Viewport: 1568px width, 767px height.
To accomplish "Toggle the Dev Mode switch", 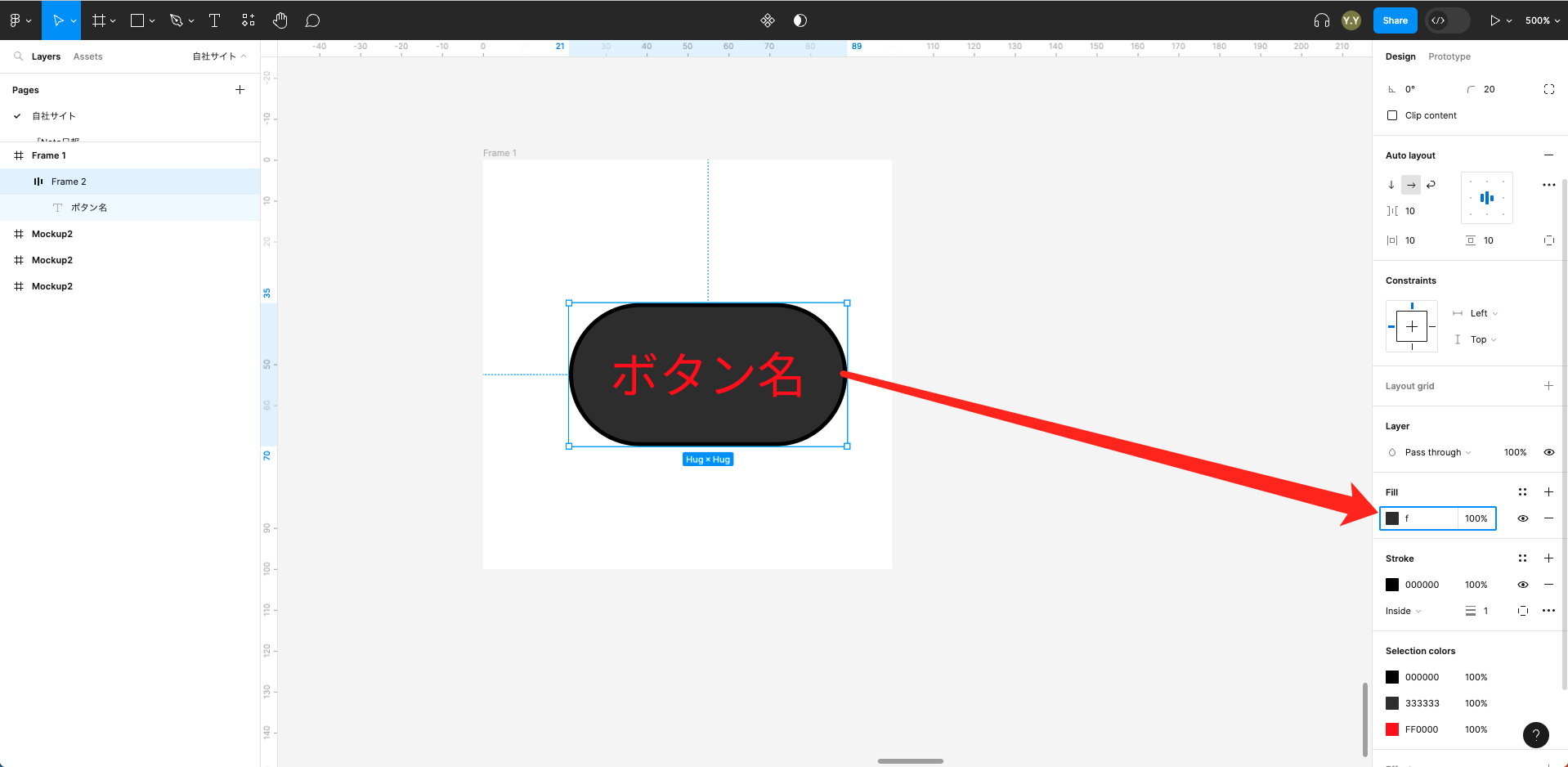I will click(x=1447, y=20).
